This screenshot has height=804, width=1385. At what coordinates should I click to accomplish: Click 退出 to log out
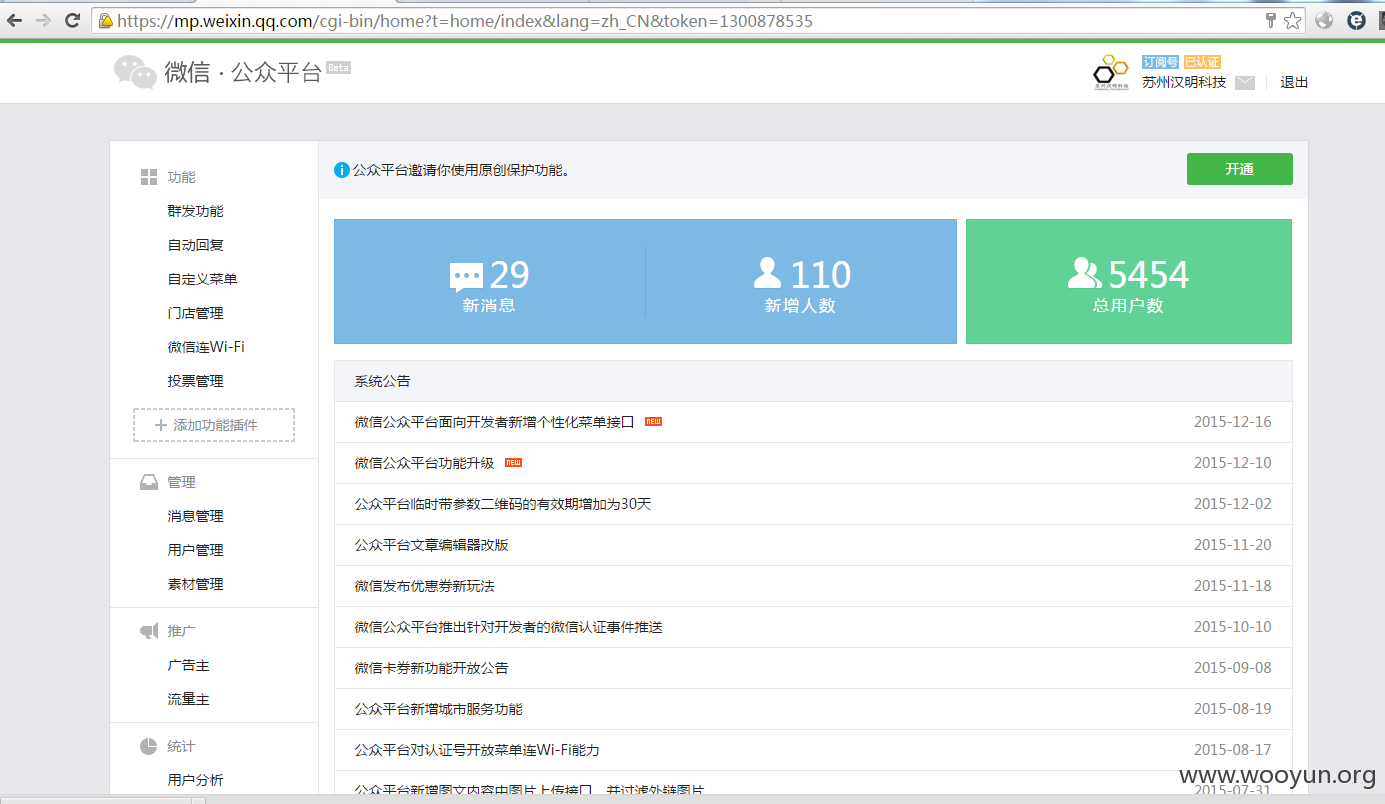tap(1295, 83)
